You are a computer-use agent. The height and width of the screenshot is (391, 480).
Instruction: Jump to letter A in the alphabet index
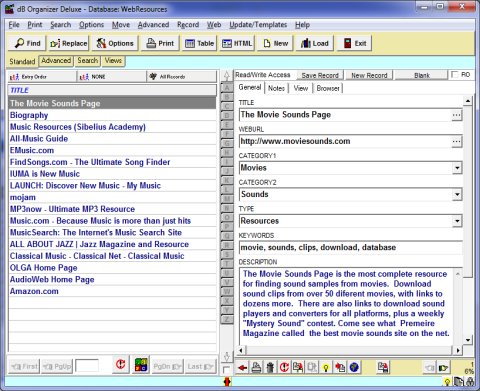[227, 88]
